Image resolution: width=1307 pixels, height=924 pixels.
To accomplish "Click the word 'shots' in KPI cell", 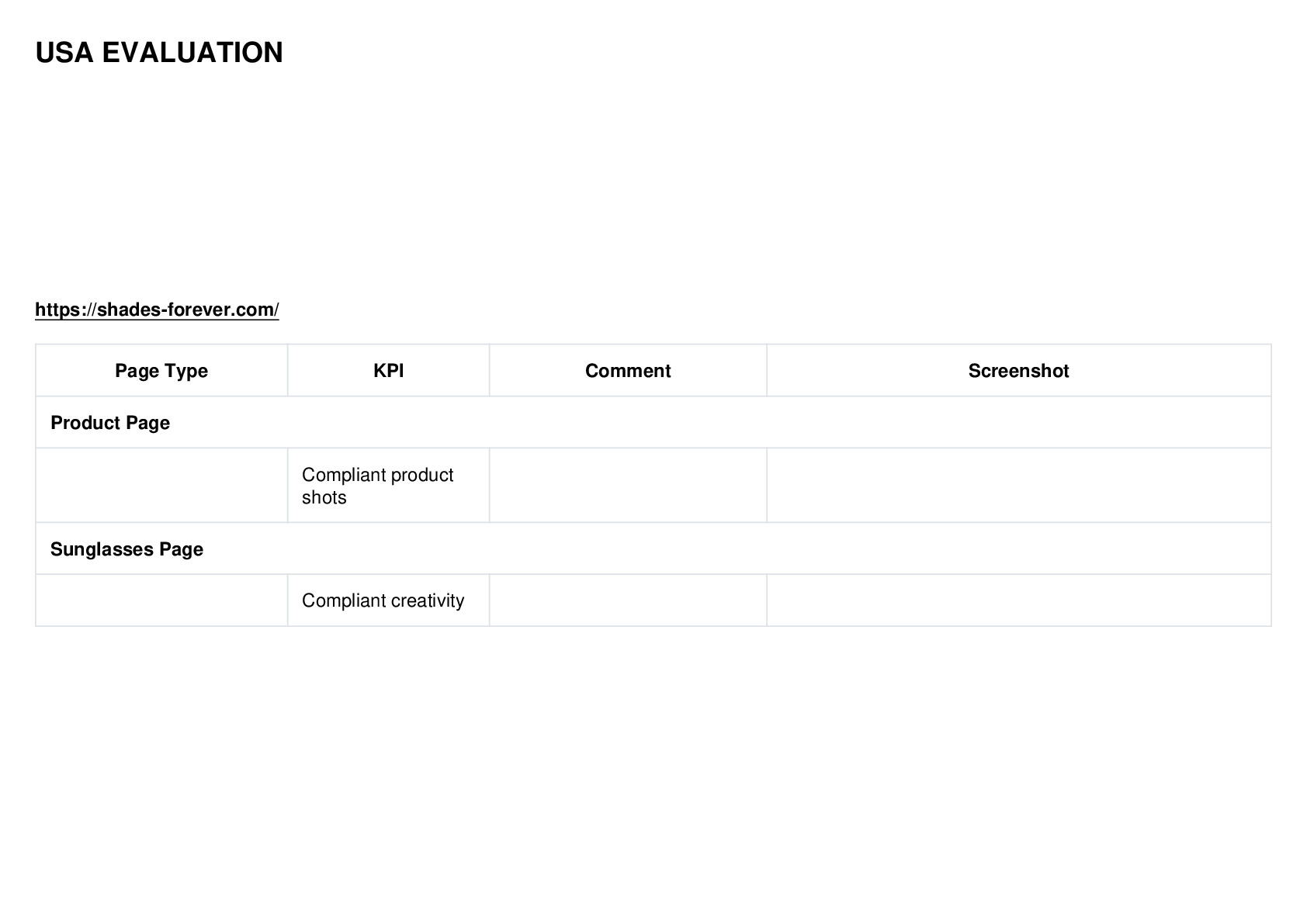I will (x=324, y=497).
